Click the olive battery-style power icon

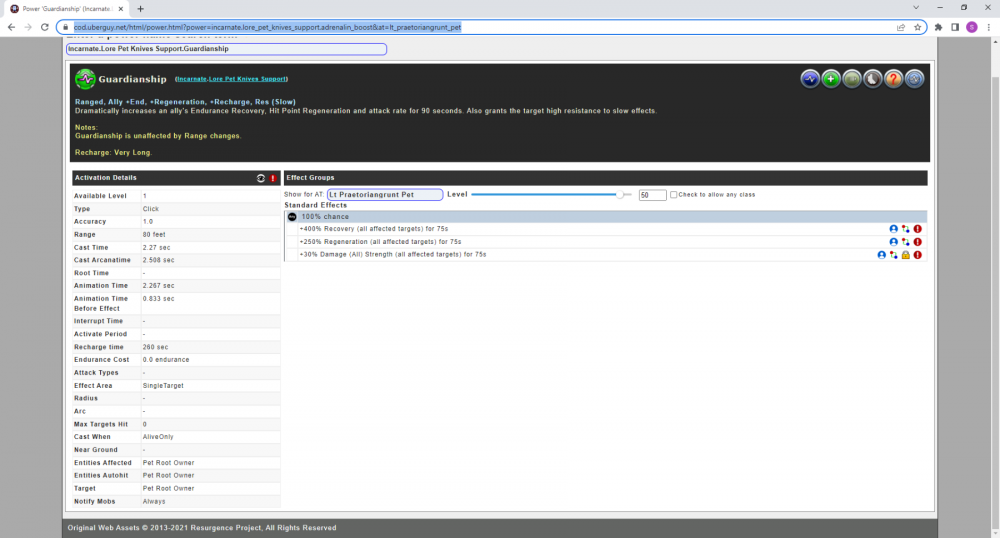852,79
